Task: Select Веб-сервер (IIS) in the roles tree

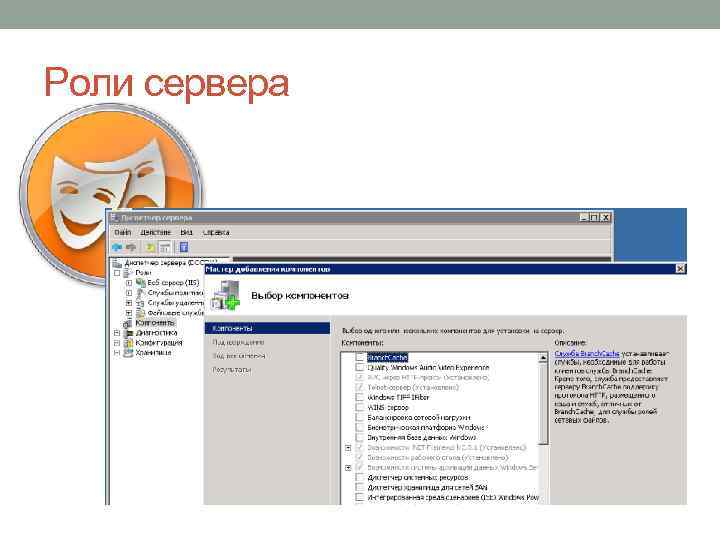Action: click(174, 283)
